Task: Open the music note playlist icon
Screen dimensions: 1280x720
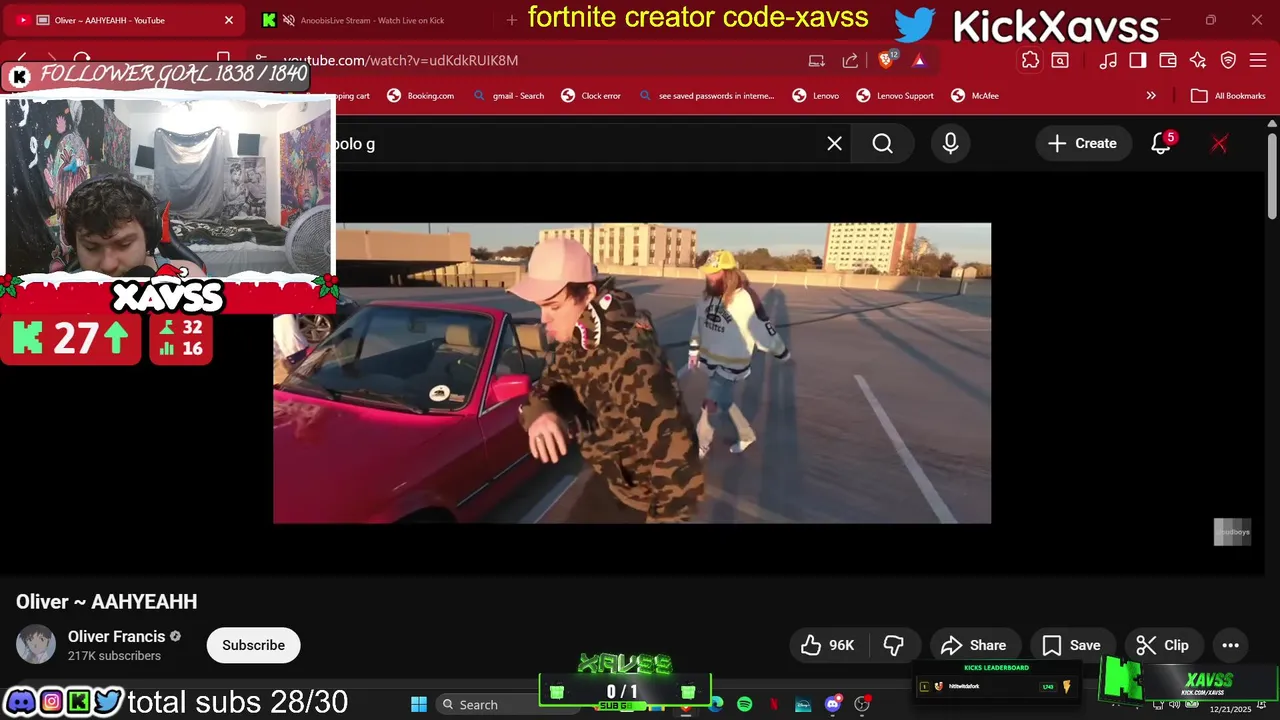Action: (1108, 60)
